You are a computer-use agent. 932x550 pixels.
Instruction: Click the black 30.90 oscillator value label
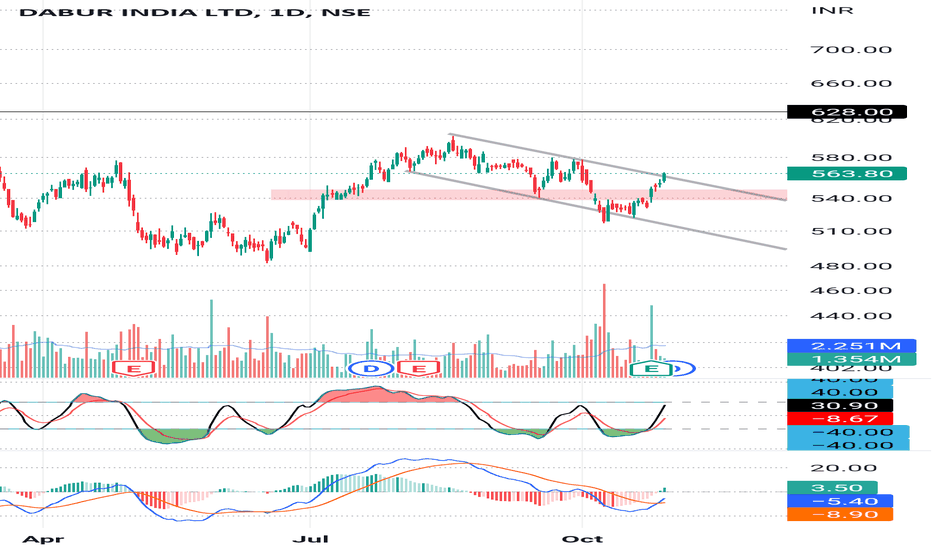tap(840, 406)
